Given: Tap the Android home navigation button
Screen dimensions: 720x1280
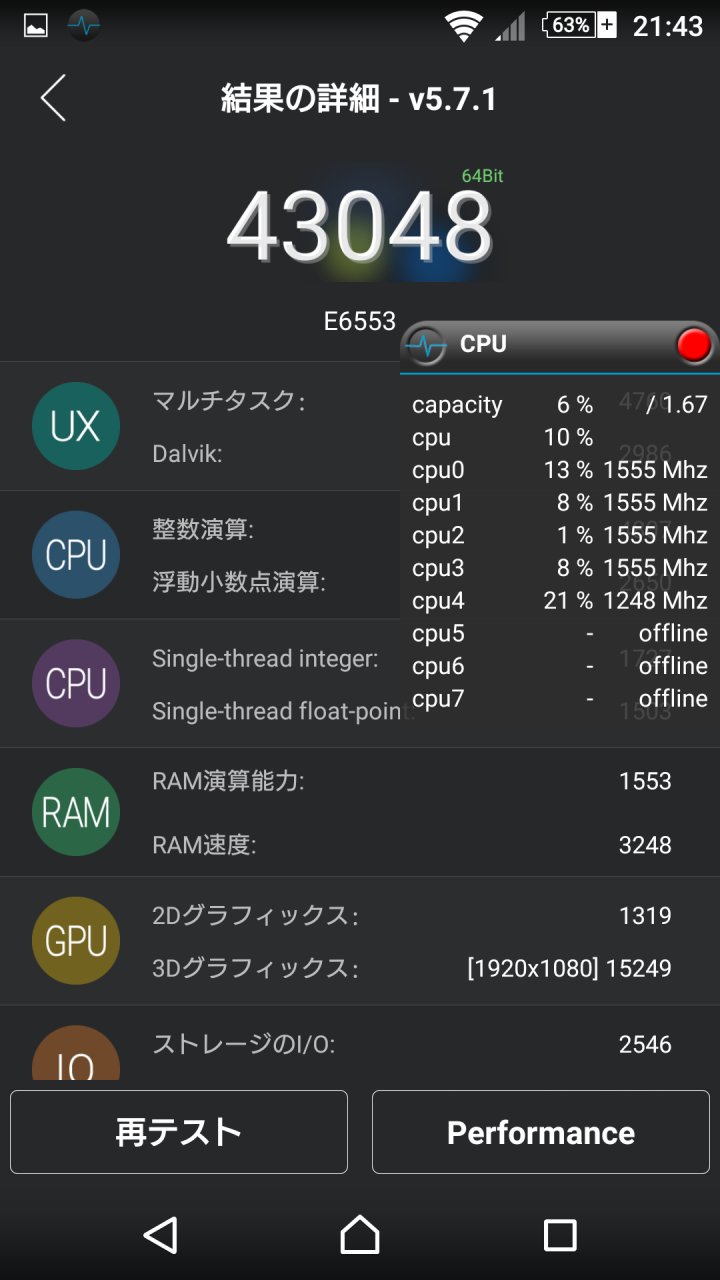Looking at the screenshot, I should [360, 1235].
